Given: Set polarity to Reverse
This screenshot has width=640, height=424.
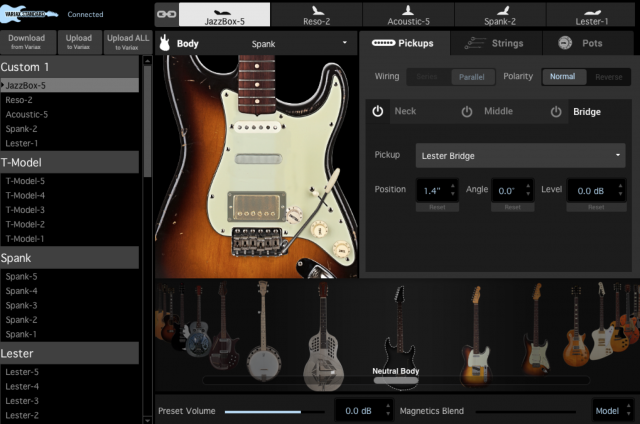Looking at the screenshot, I should (609, 77).
